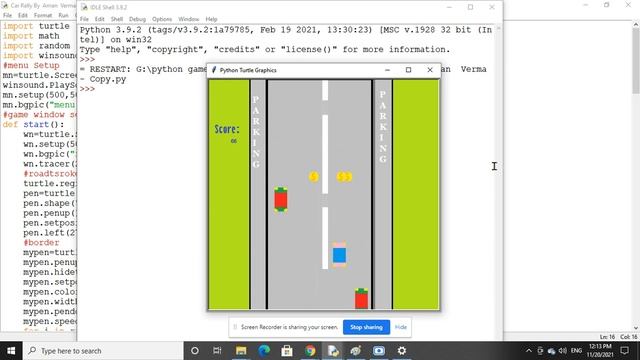This screenshot has width=640, height=360.
Task: Click 'pen.left(2' line in editor
Action: click(x=49, y=233)
